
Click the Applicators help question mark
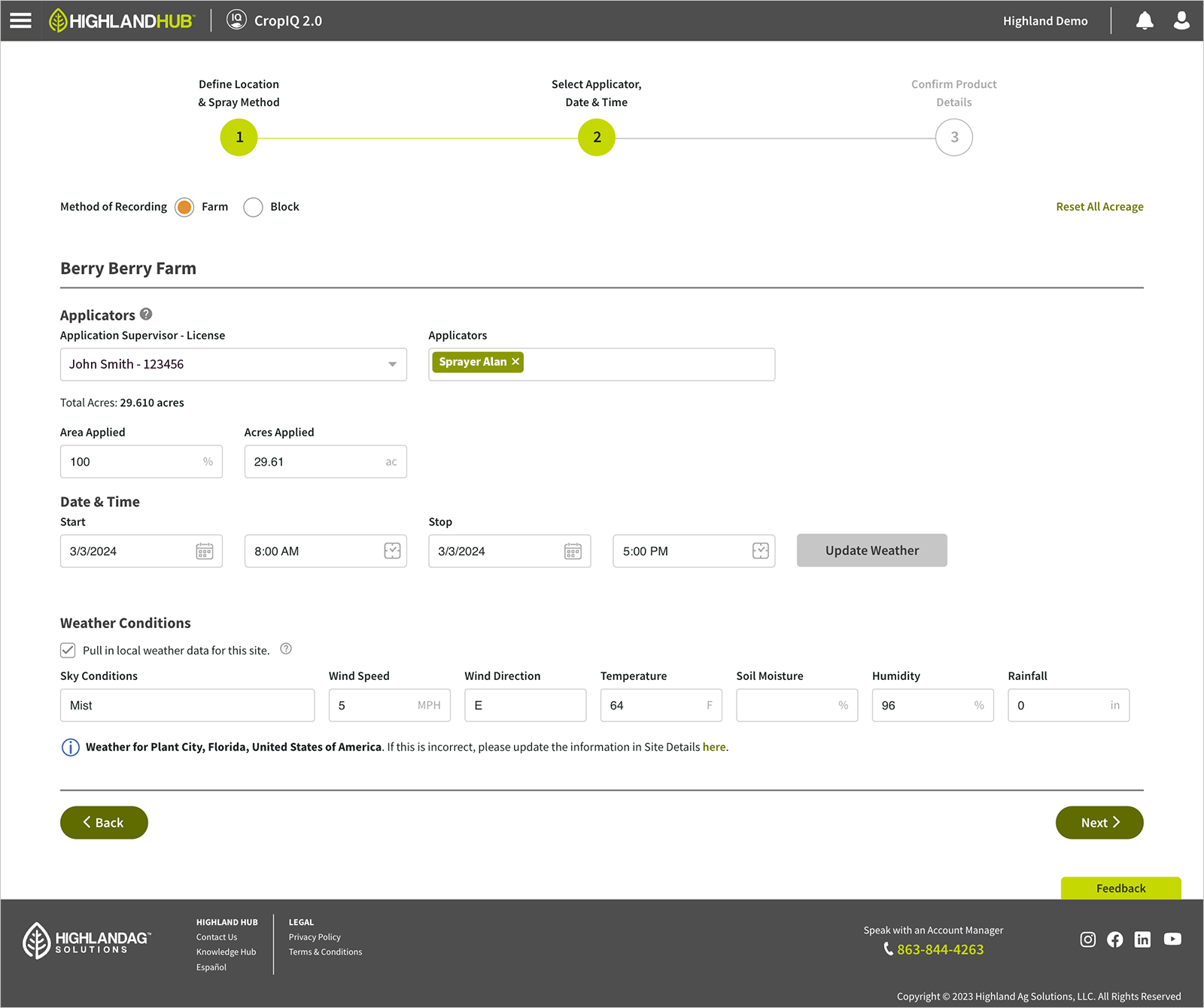click(146, 314)
